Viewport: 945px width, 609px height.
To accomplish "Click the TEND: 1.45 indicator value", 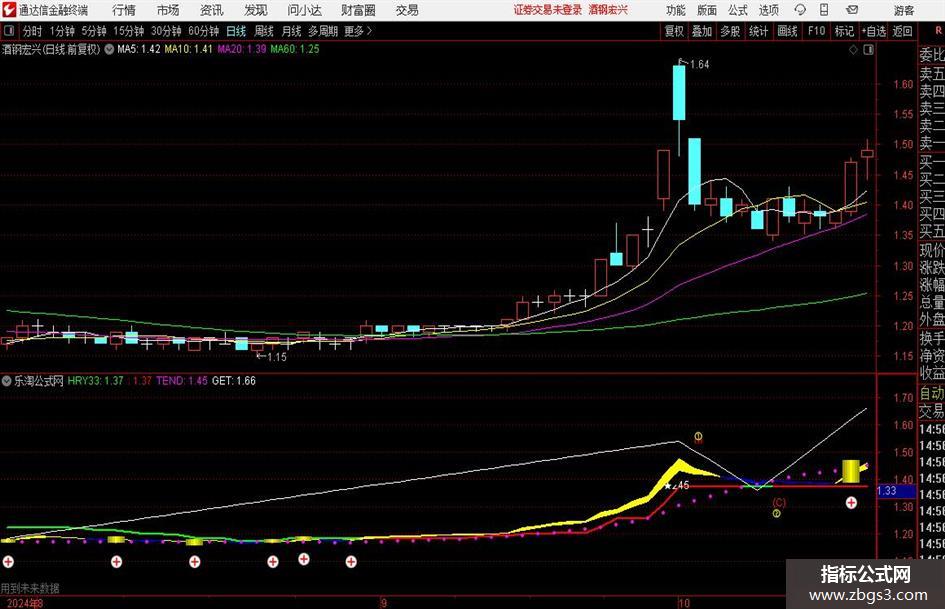I will [181, 381].
